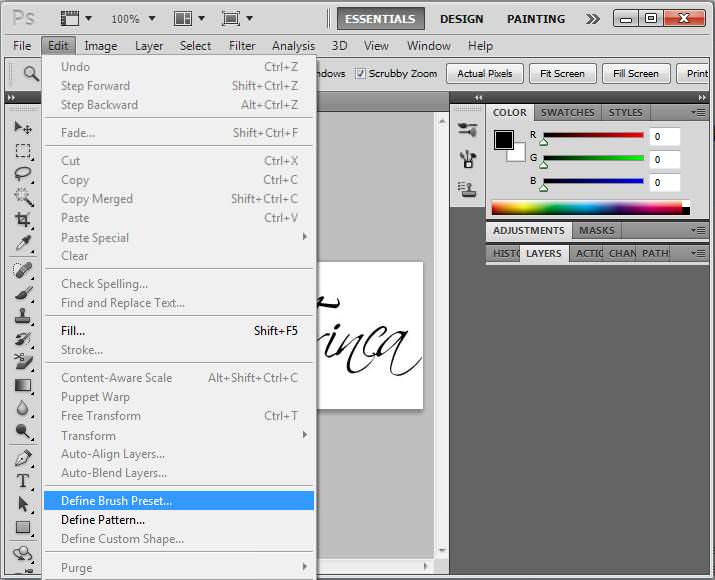Show more workspaces via double chevron
This screenshot has width=715, height=580.
click(x=592, y=19)
